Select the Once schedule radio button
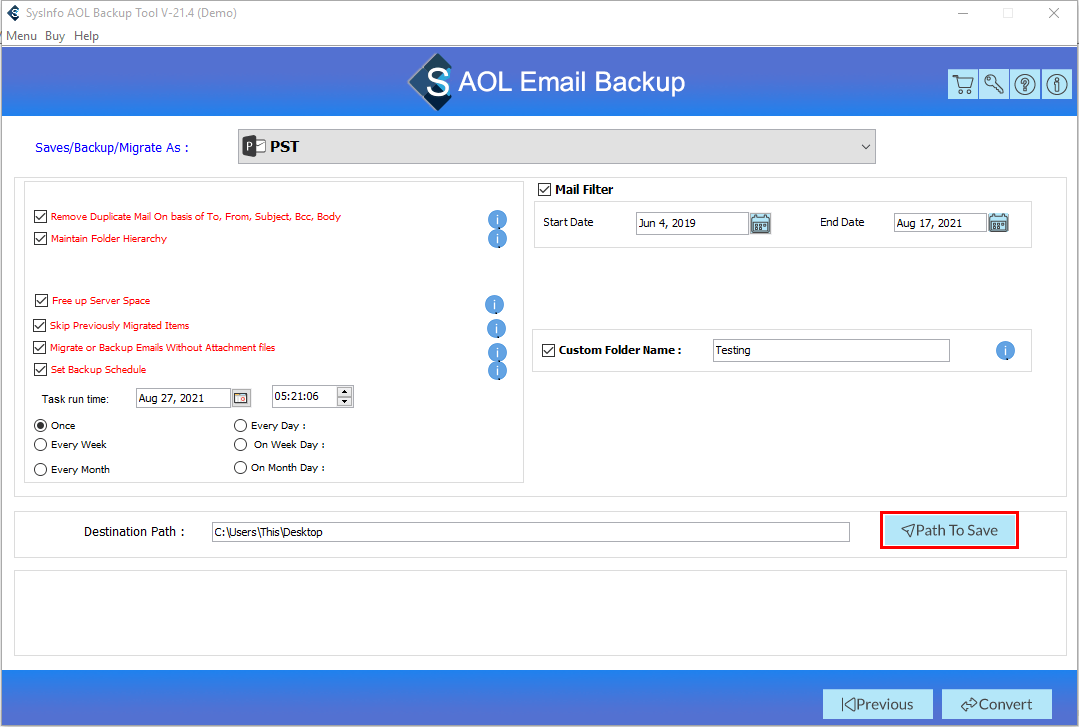 point(41,425)
